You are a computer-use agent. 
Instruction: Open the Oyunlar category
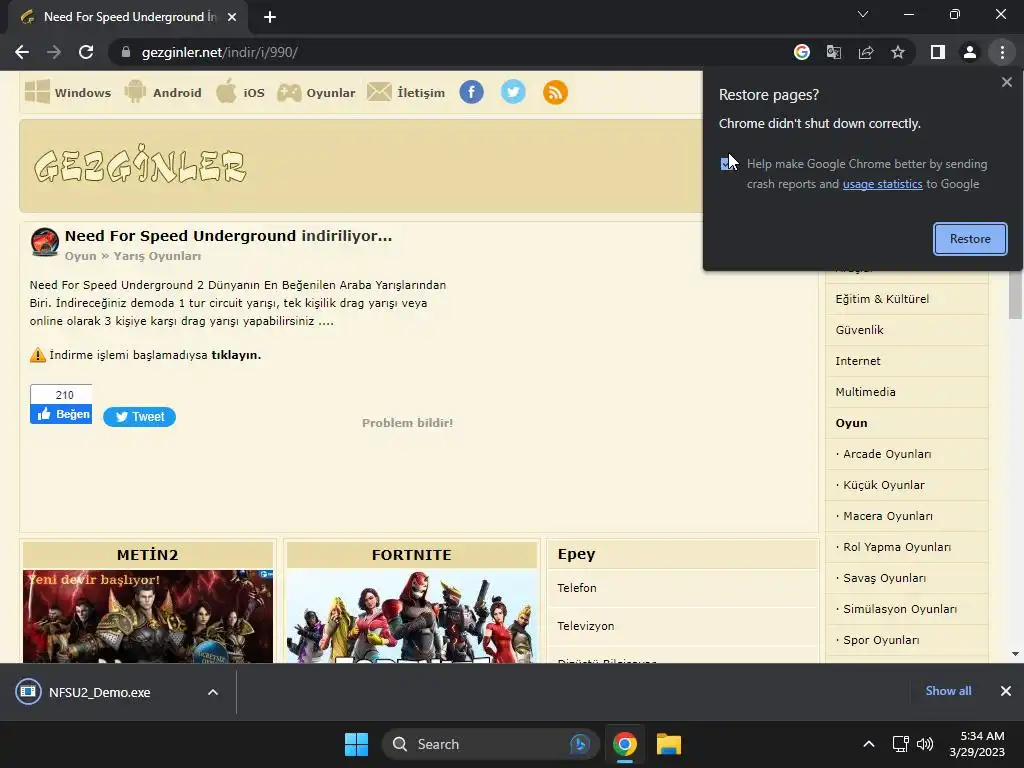pos(316,92)
